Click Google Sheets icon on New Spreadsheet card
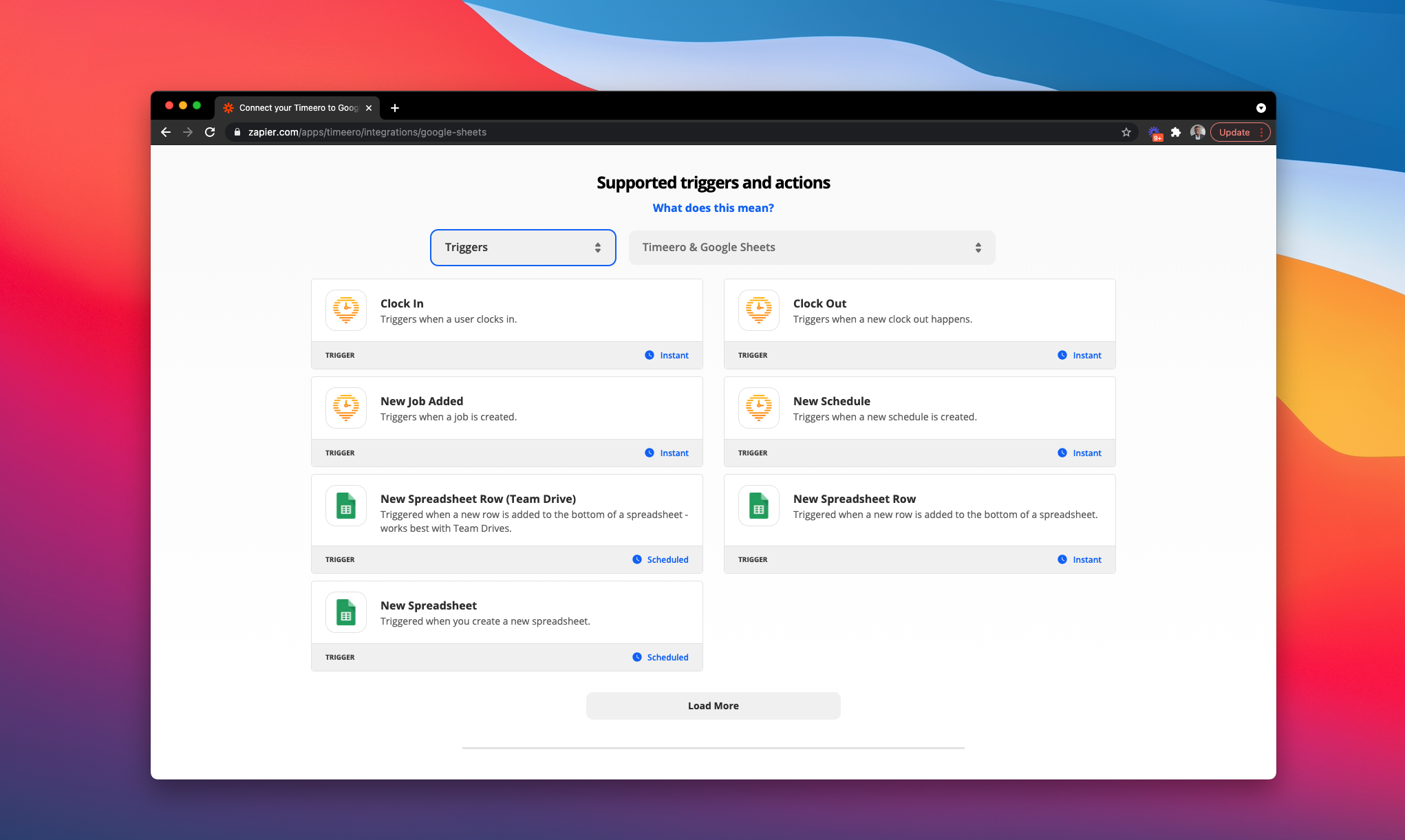Viewport: 1405px width, 840px height. tap(346, 612)
